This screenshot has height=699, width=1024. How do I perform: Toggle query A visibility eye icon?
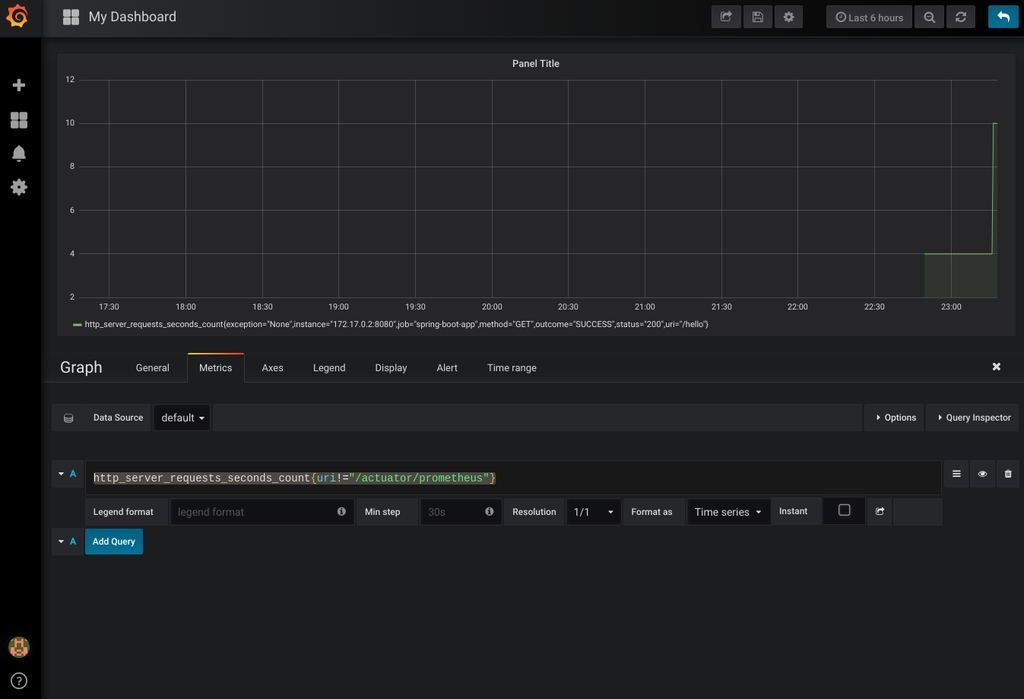pyautogui.click(x=982, y=474)
